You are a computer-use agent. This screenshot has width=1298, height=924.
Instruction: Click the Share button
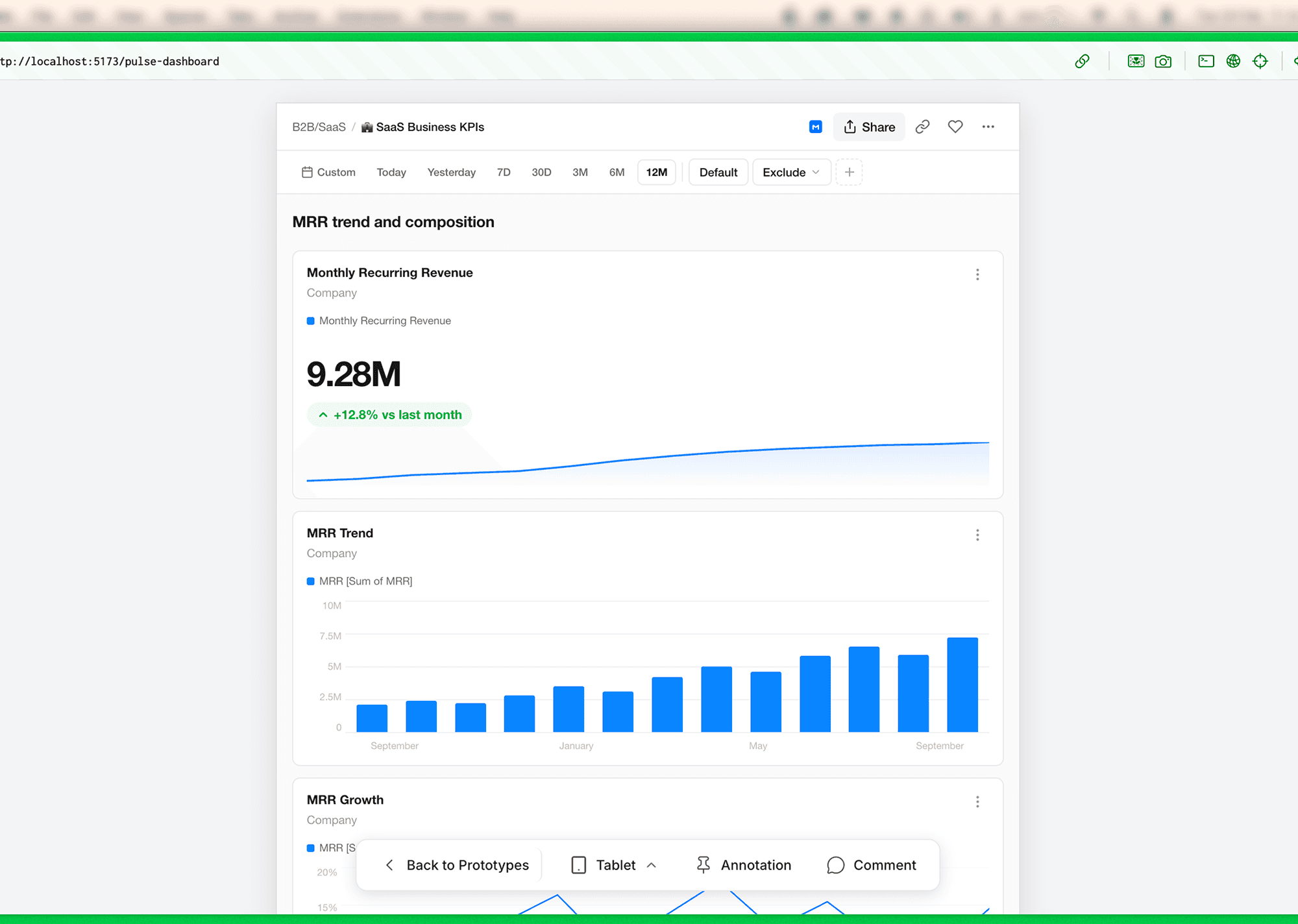coord(869,127)
